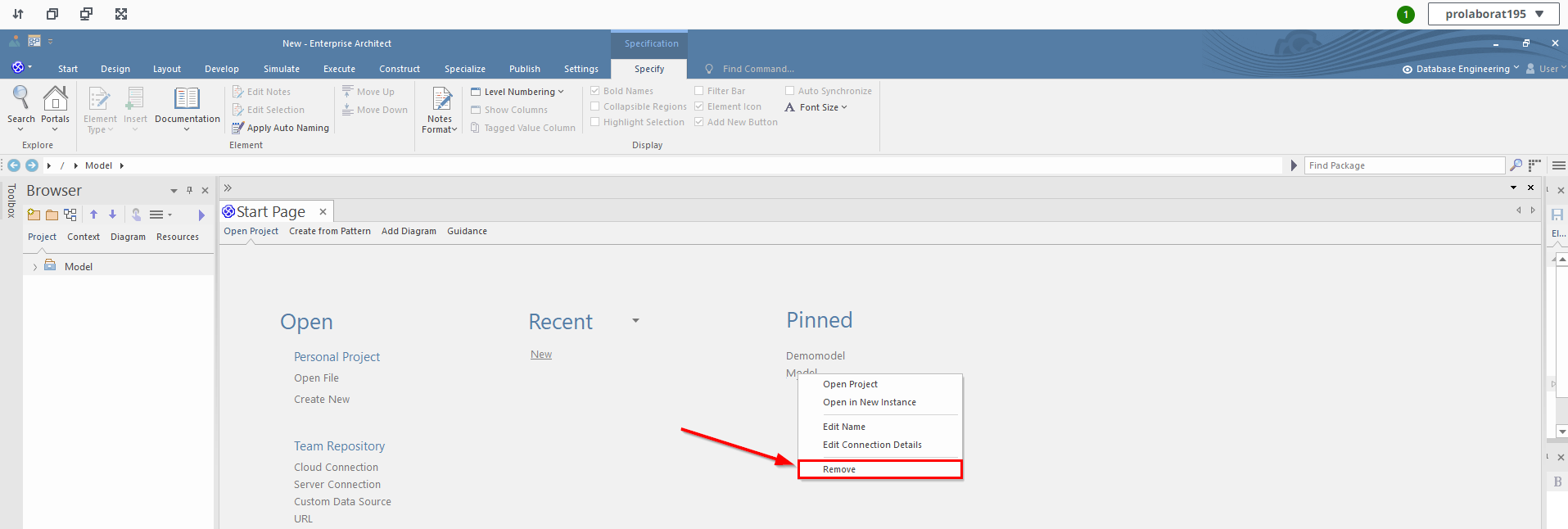Click the green notification badge
Viewport: 1568px width, 529px height.
[x=1406, y=14]
